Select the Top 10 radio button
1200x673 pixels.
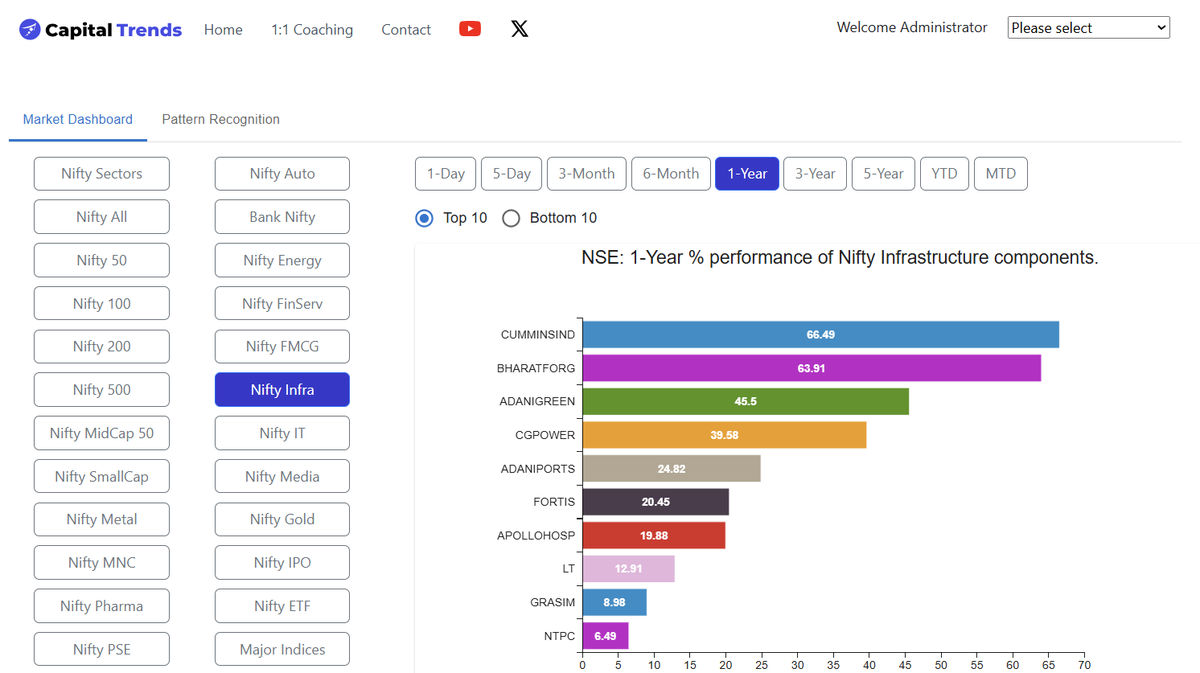pos(424,218)
